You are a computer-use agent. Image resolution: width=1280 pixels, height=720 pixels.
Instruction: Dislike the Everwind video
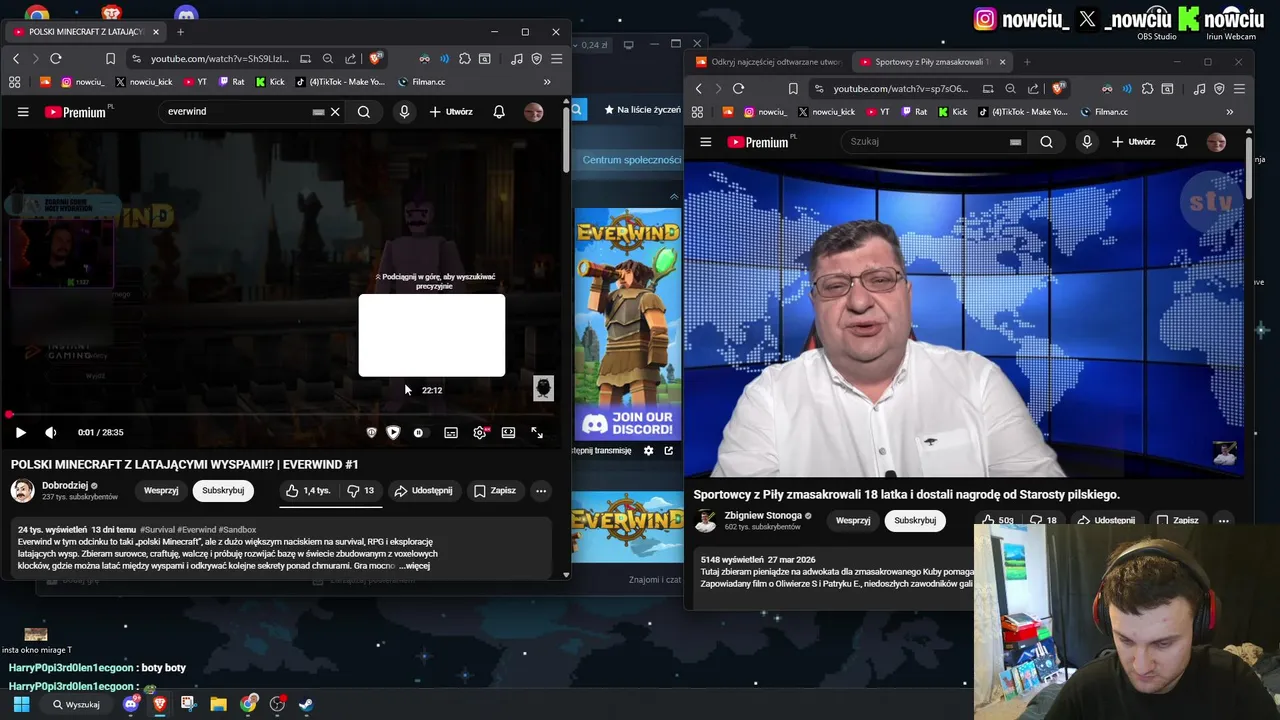(361, 491)
